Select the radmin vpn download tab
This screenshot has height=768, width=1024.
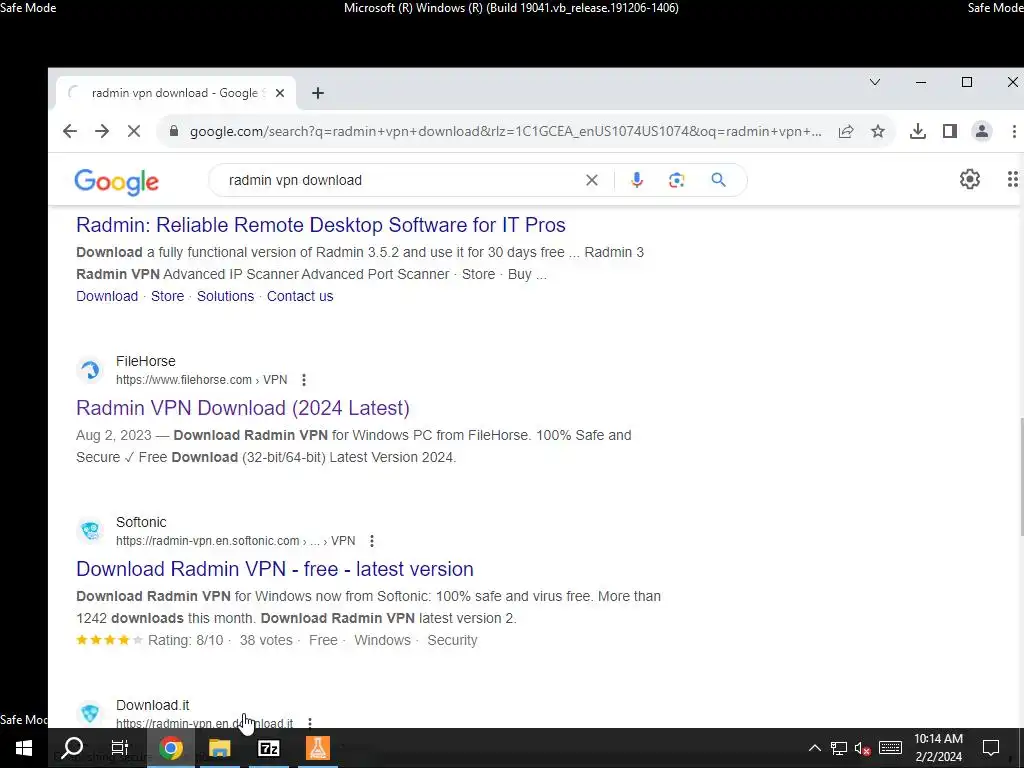(176, 93)
